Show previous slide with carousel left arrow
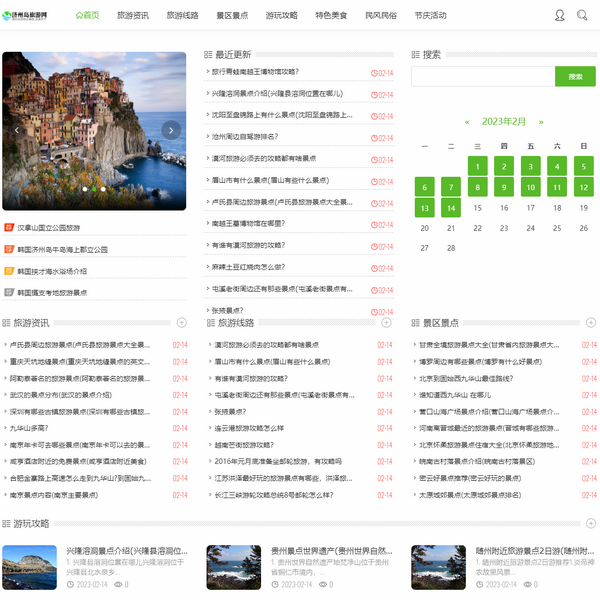Viewport: 600px width, 600px height. 16,129
